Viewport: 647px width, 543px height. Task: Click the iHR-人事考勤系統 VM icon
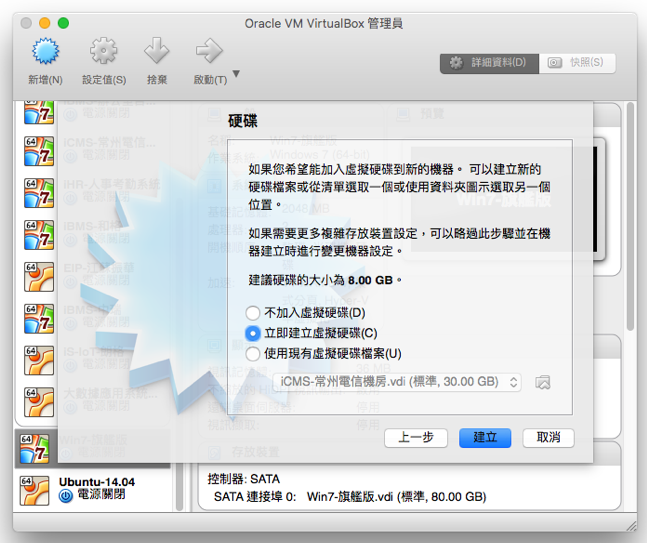pos(39,193)
